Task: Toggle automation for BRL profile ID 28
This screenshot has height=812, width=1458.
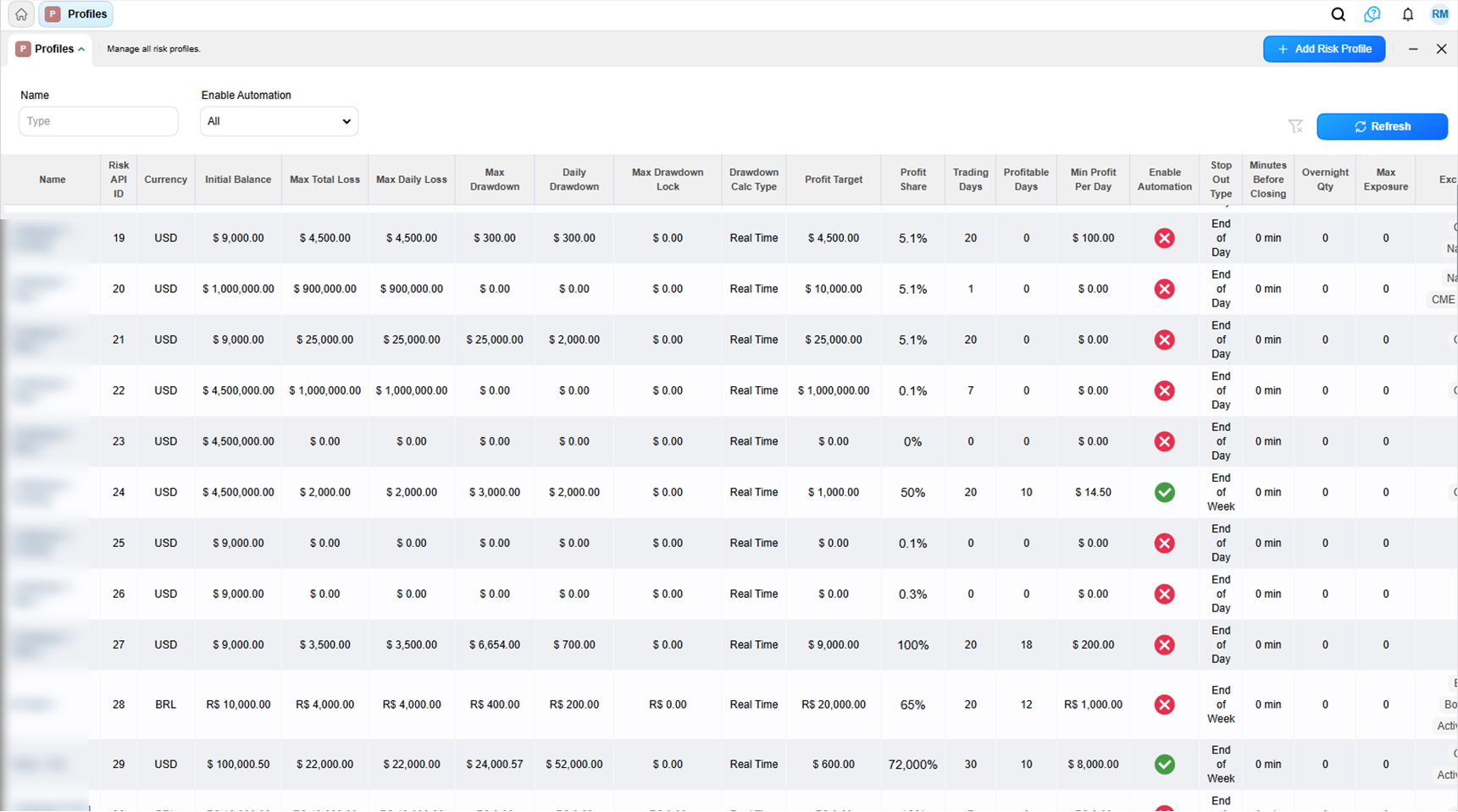Action: 1164,704
